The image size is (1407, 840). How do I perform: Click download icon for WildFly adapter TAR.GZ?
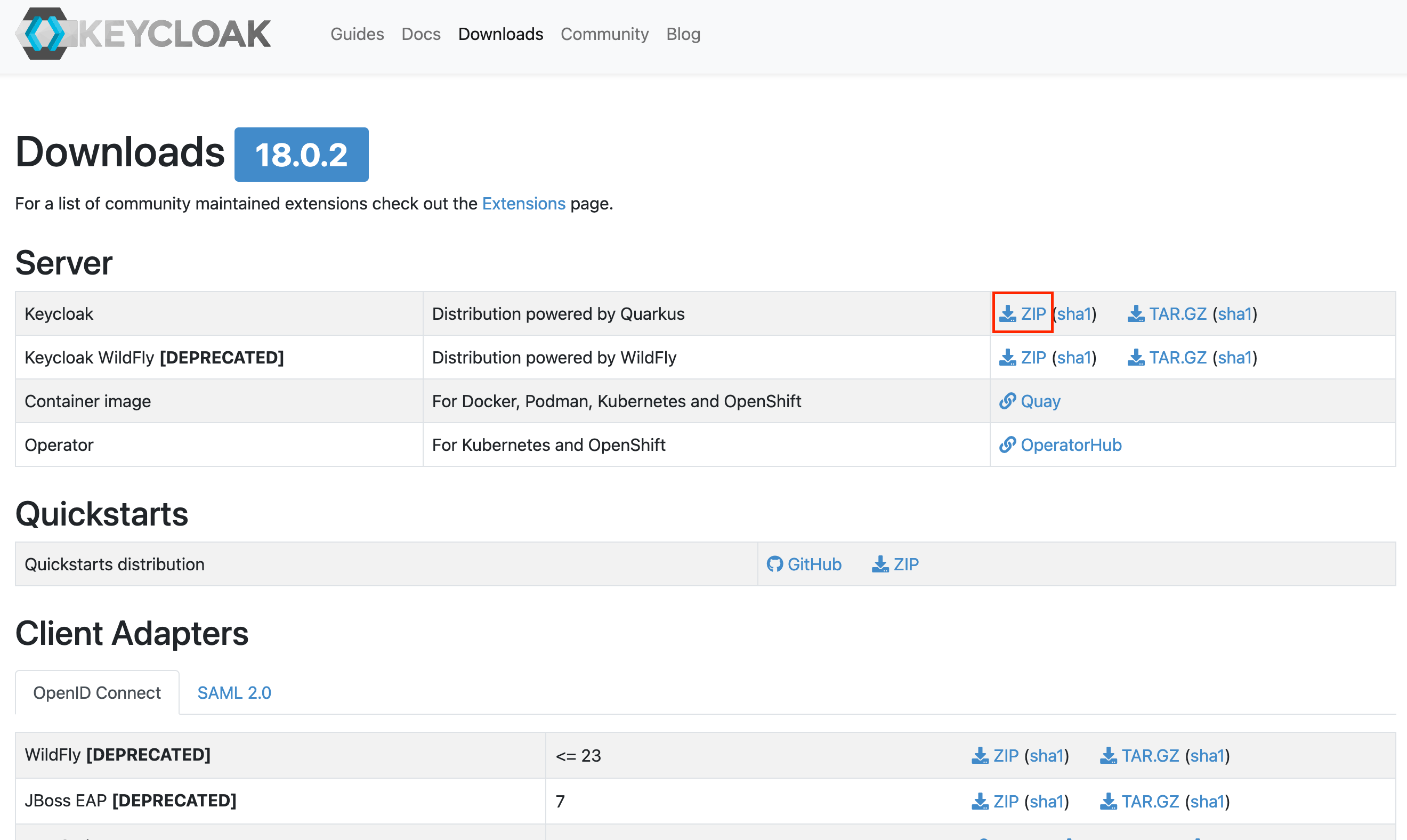click(1107, 756)
